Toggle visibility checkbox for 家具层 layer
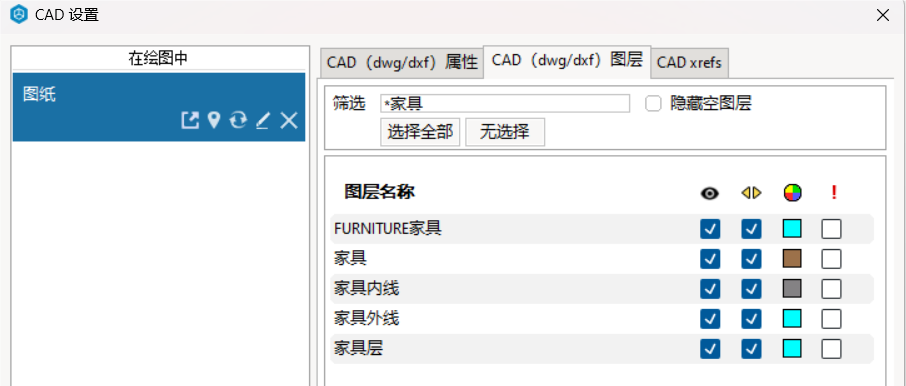This screenshot has height=386, width=906. pyautogui.click(x=710, y=348)
